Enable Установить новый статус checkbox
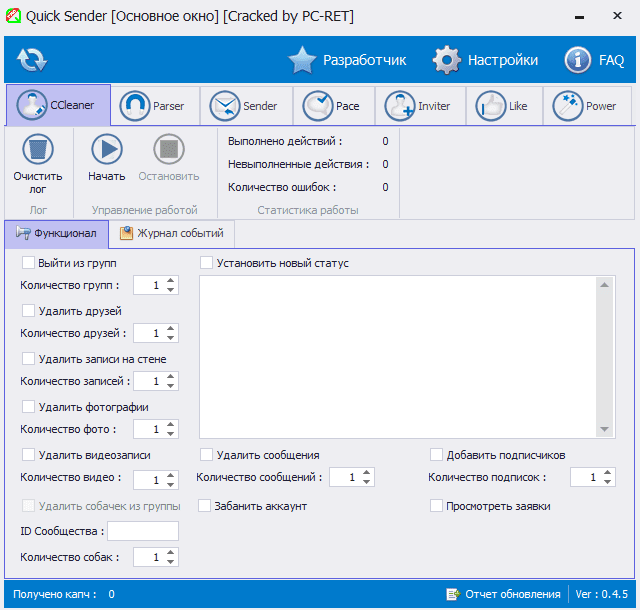Screen dimensions: 640x610 pos(206,263)
